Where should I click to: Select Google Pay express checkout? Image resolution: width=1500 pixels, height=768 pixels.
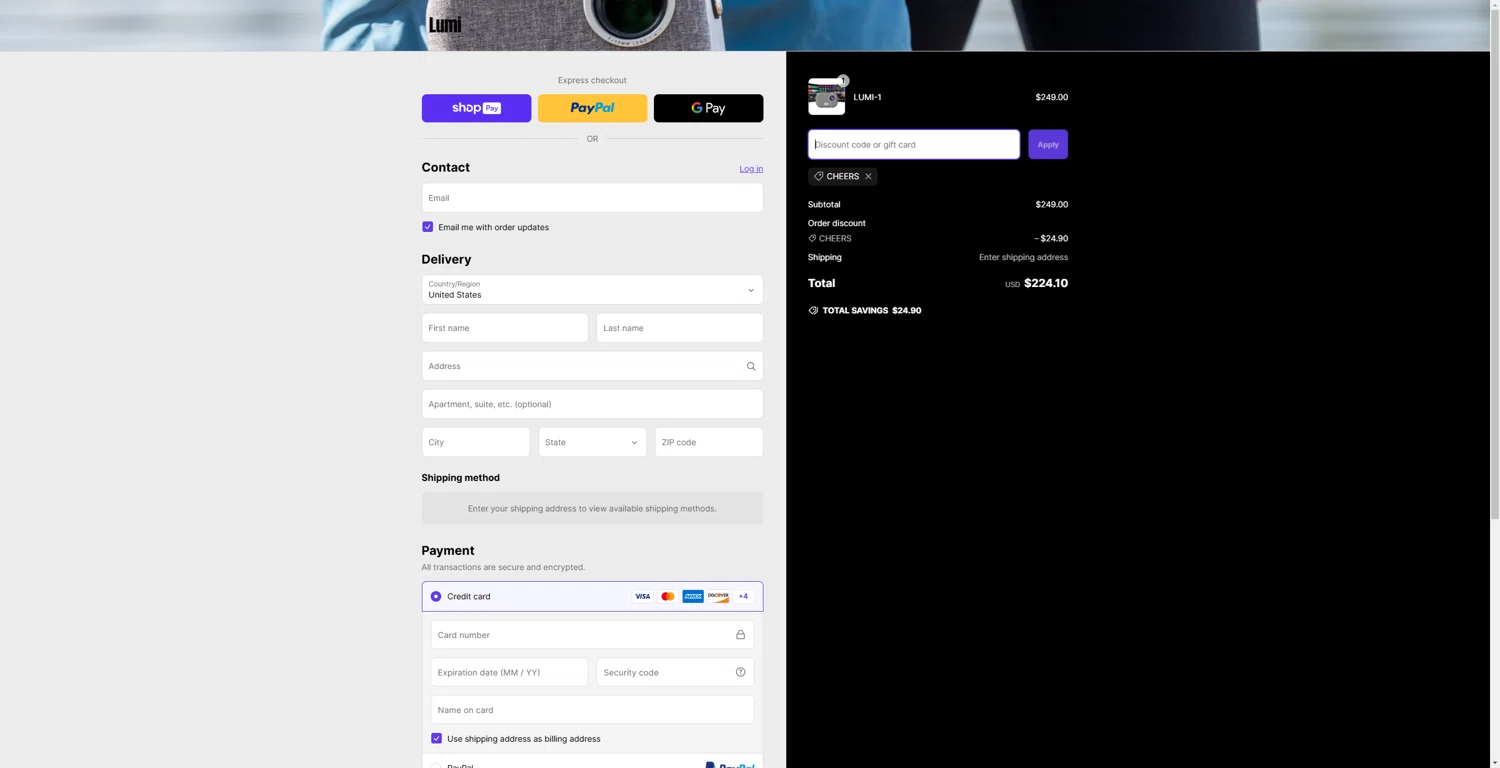coord(708,108)
